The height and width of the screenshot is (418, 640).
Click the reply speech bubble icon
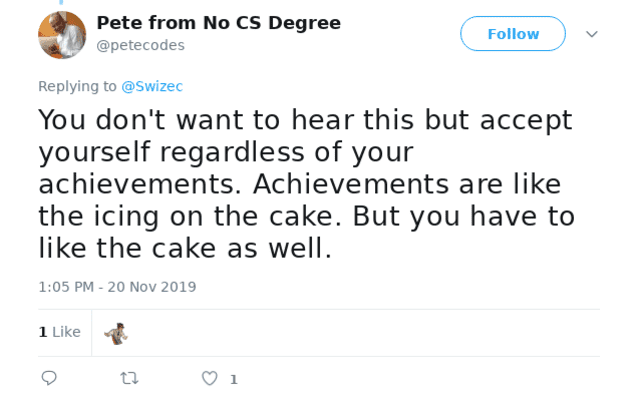(x=49, y=379)
